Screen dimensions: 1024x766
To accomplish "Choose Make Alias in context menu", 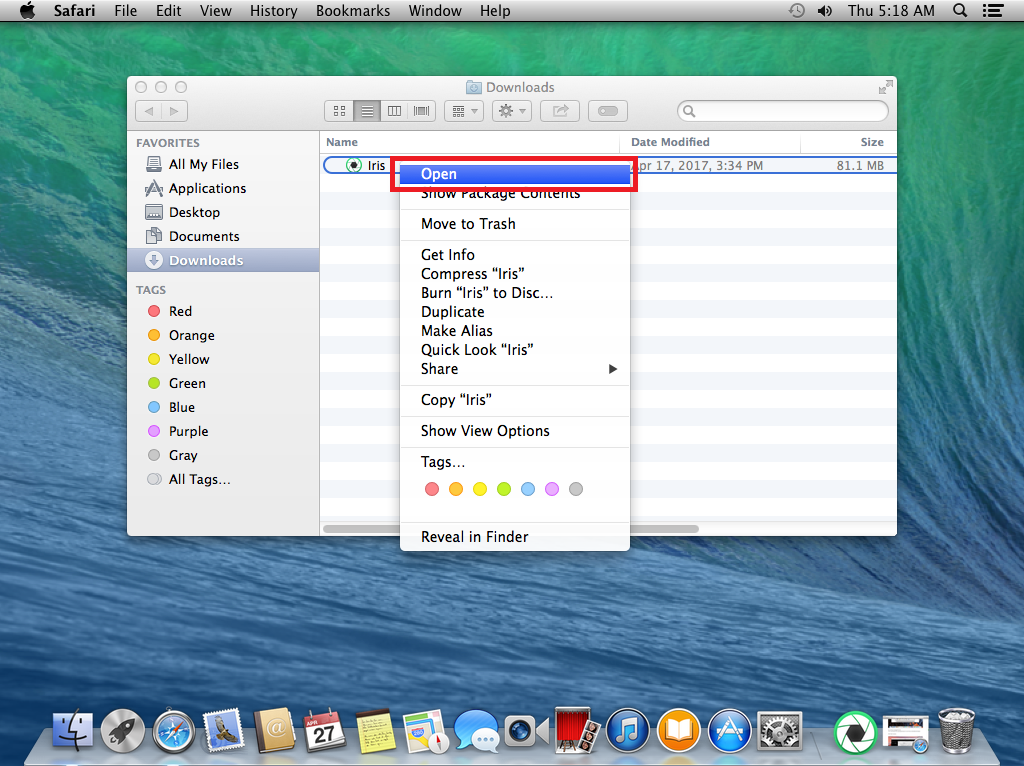I will pyautogui.click(x=515, y=331).
